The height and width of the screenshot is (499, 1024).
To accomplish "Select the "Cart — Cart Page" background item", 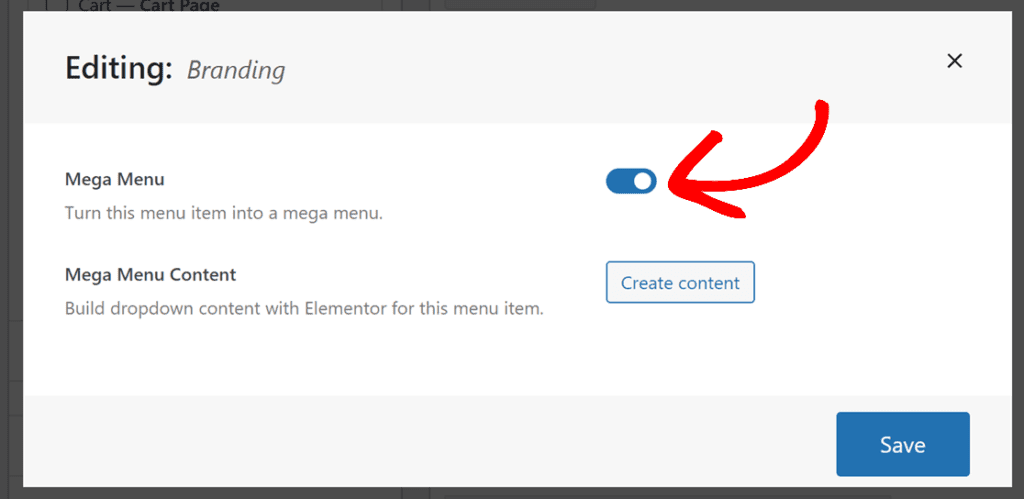I will coord(148,6).
